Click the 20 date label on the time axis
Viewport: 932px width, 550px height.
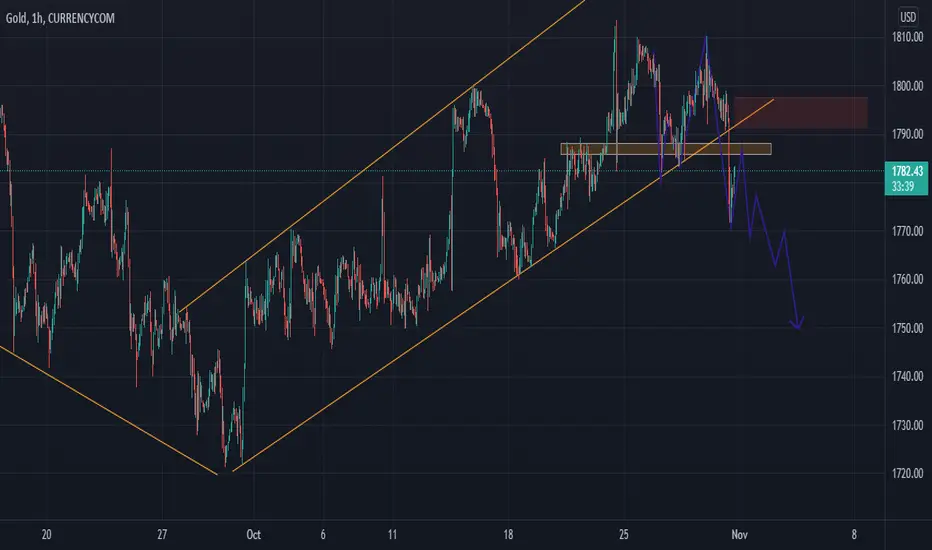[x=46, y=535]
